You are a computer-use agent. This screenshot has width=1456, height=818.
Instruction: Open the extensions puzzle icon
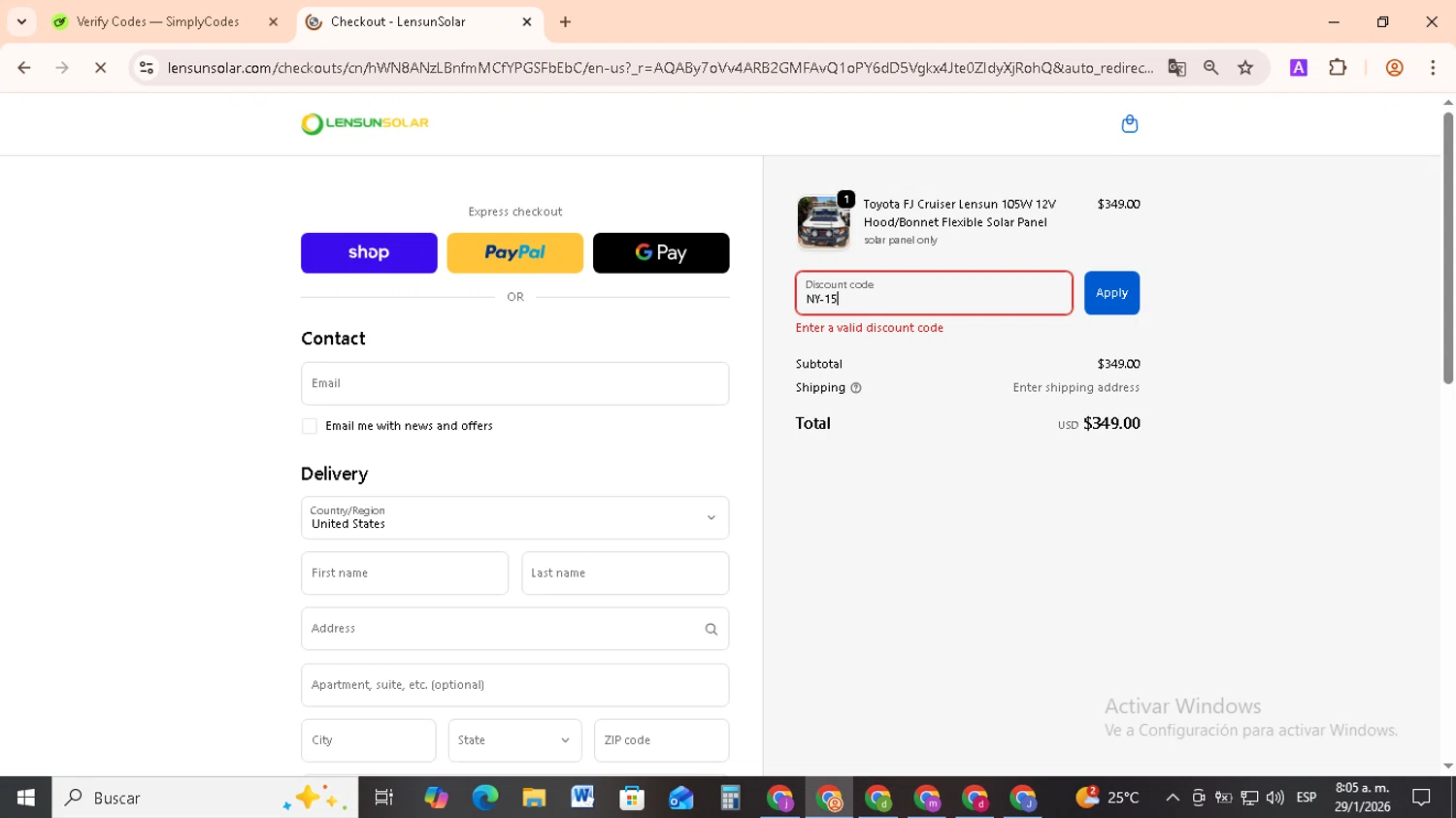pos(1338,68)
